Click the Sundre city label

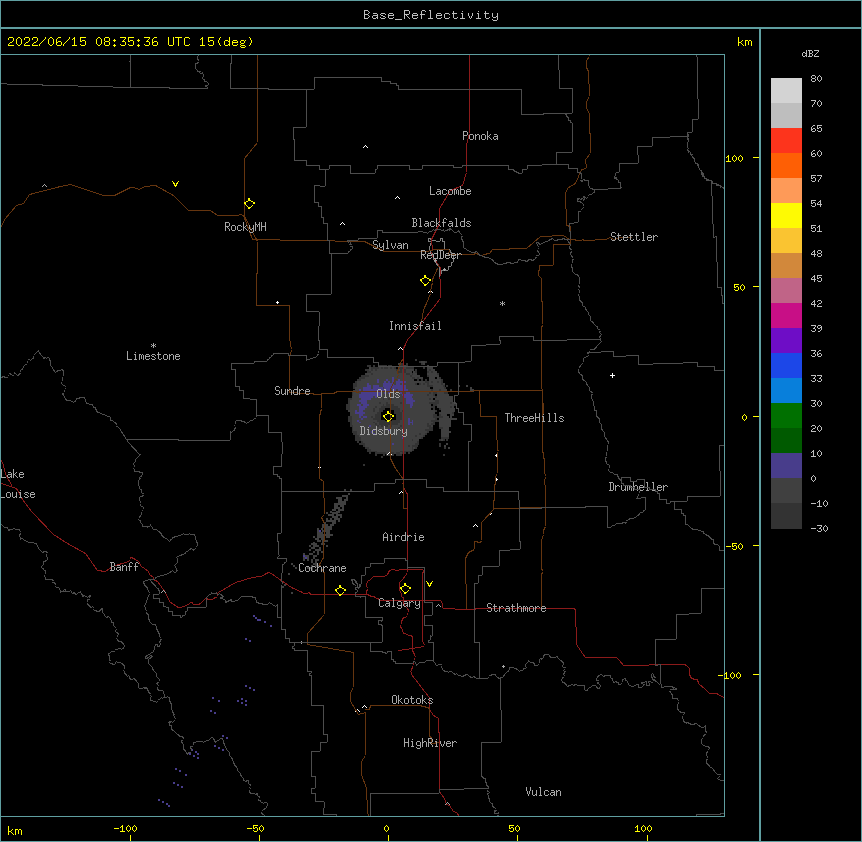coord(292,391)
